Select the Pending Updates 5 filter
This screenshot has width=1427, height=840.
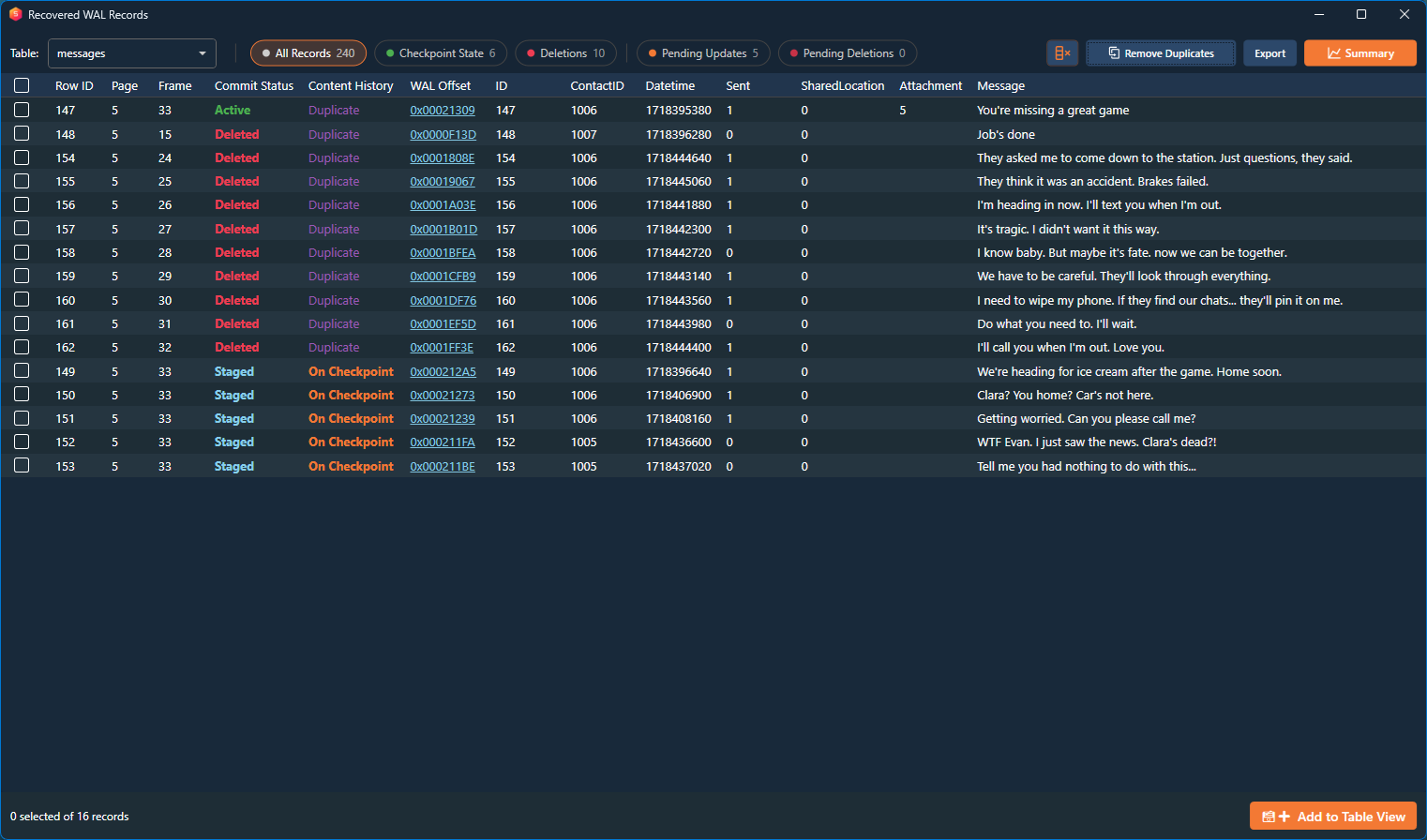point(703,53)
